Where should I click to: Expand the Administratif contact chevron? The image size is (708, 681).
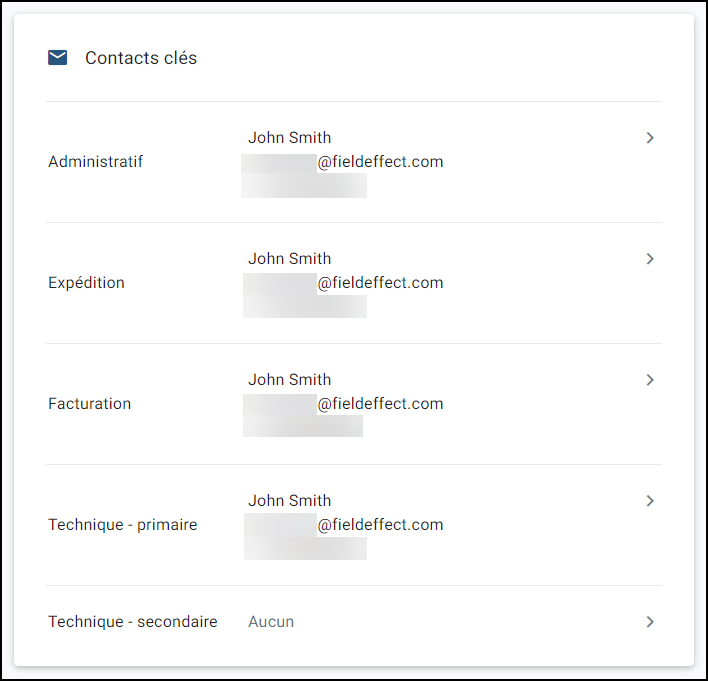pyautogui.click(x=650, y=138)
